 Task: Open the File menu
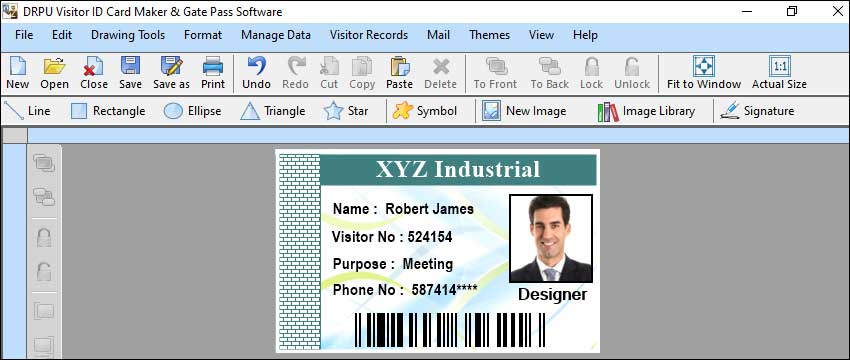coord(24,35)
